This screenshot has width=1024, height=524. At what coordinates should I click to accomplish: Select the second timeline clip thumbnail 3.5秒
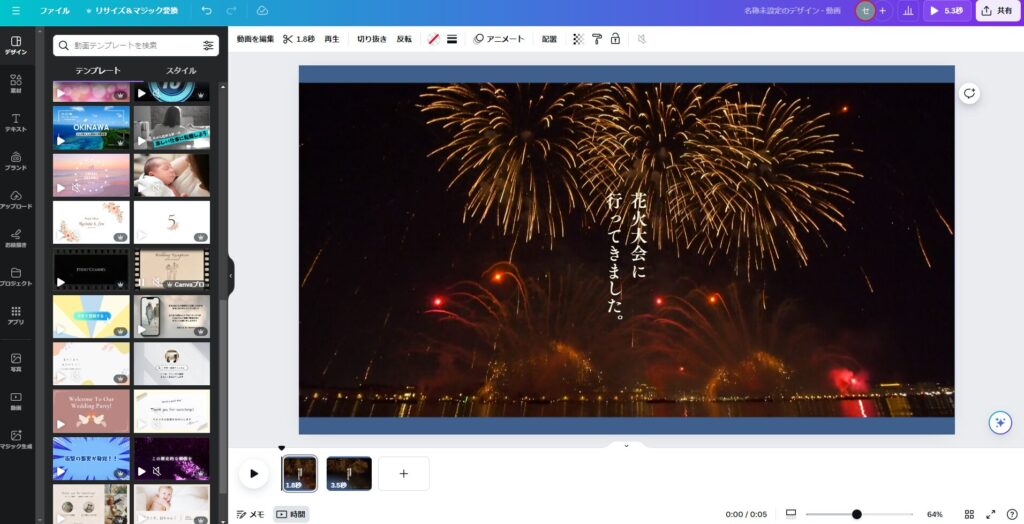(349, 473)
